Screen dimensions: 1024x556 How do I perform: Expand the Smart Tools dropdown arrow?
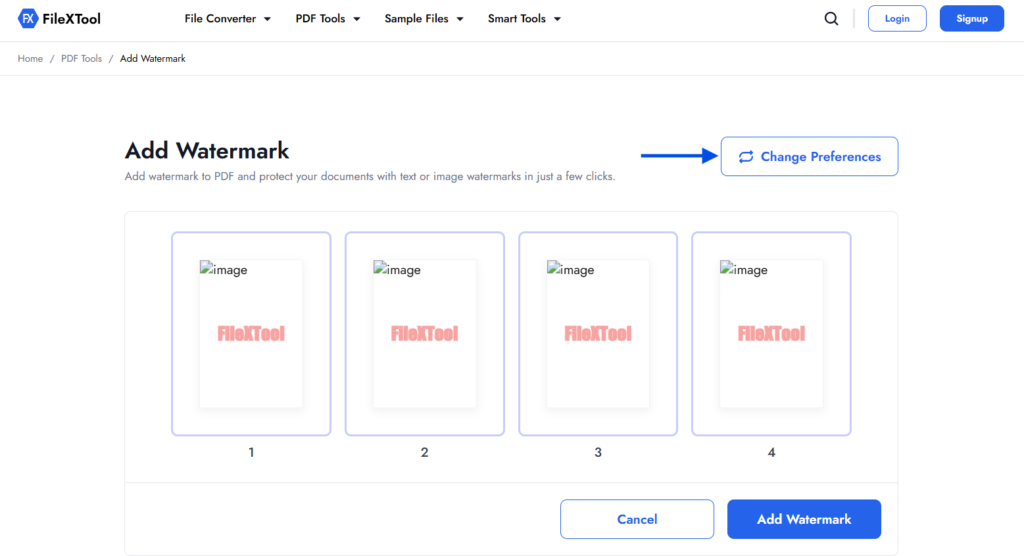click(557, 19)
